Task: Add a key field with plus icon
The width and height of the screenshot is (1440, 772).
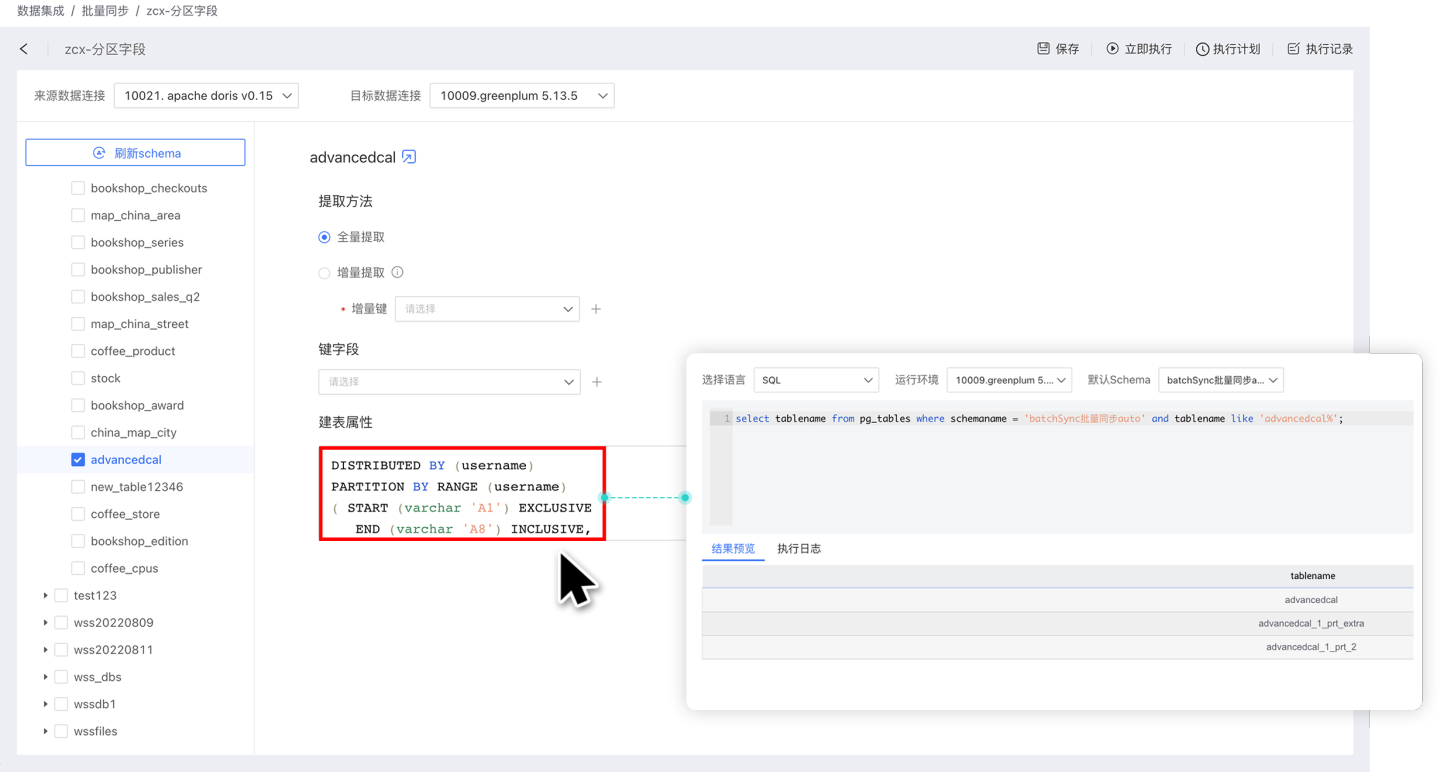Action: 597,382
